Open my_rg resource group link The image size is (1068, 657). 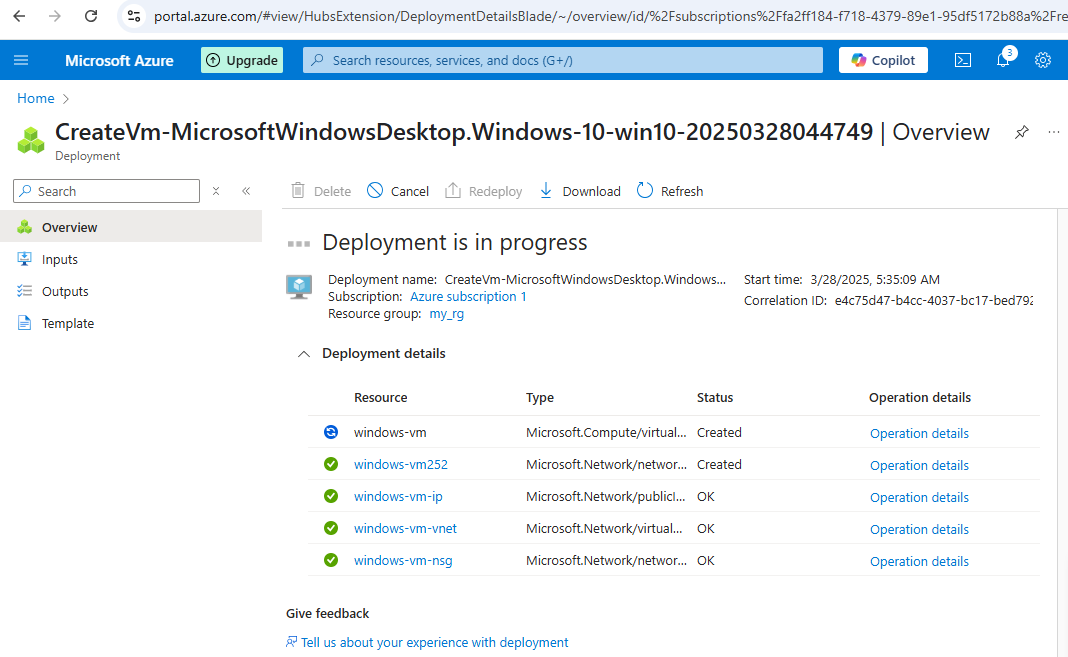(447, 314)
